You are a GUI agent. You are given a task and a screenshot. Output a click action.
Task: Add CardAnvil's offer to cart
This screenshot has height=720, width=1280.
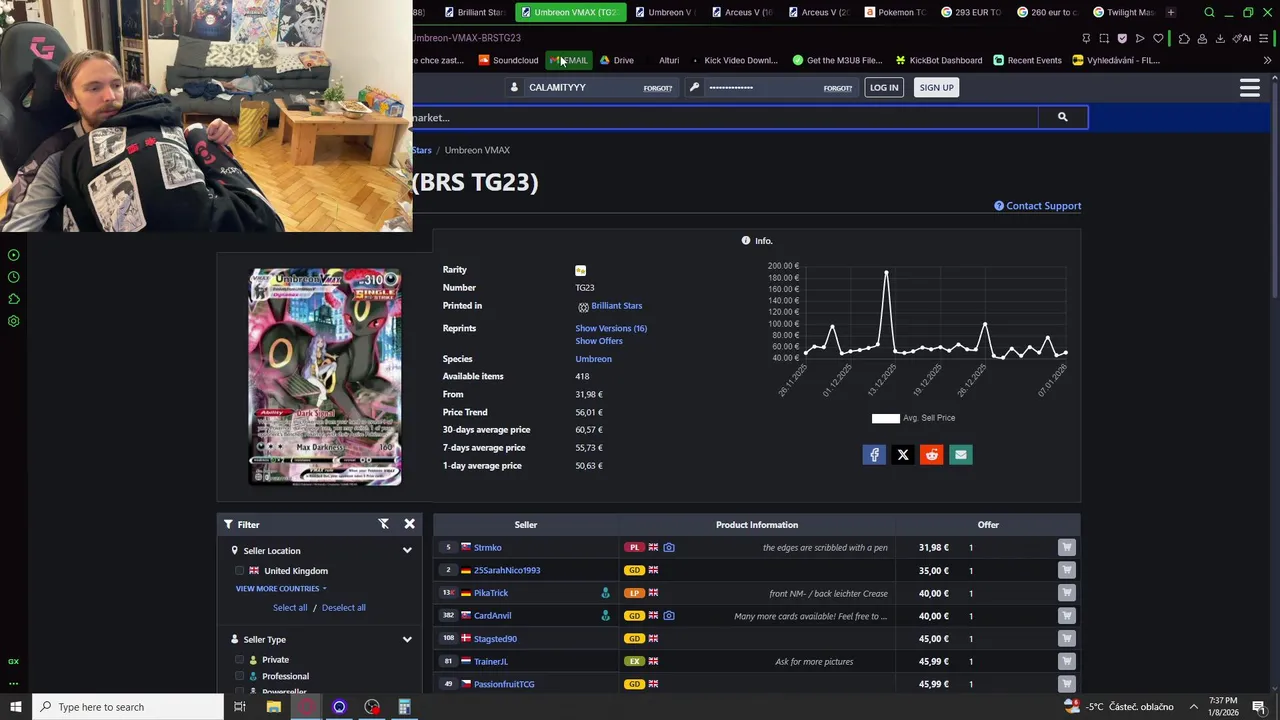[x=1067, y=616]
